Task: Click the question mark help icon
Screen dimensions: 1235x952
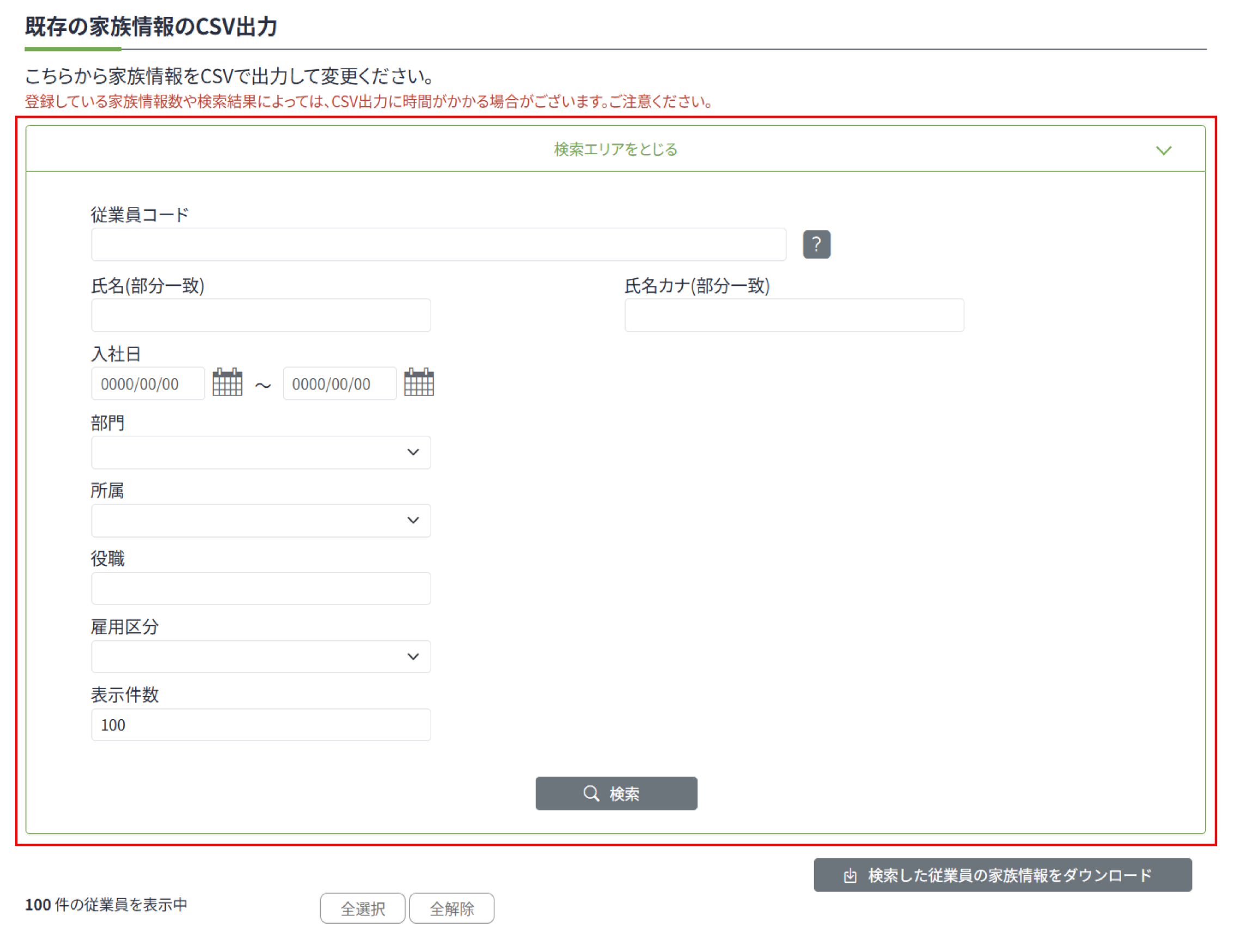Action: coord(816,245)
